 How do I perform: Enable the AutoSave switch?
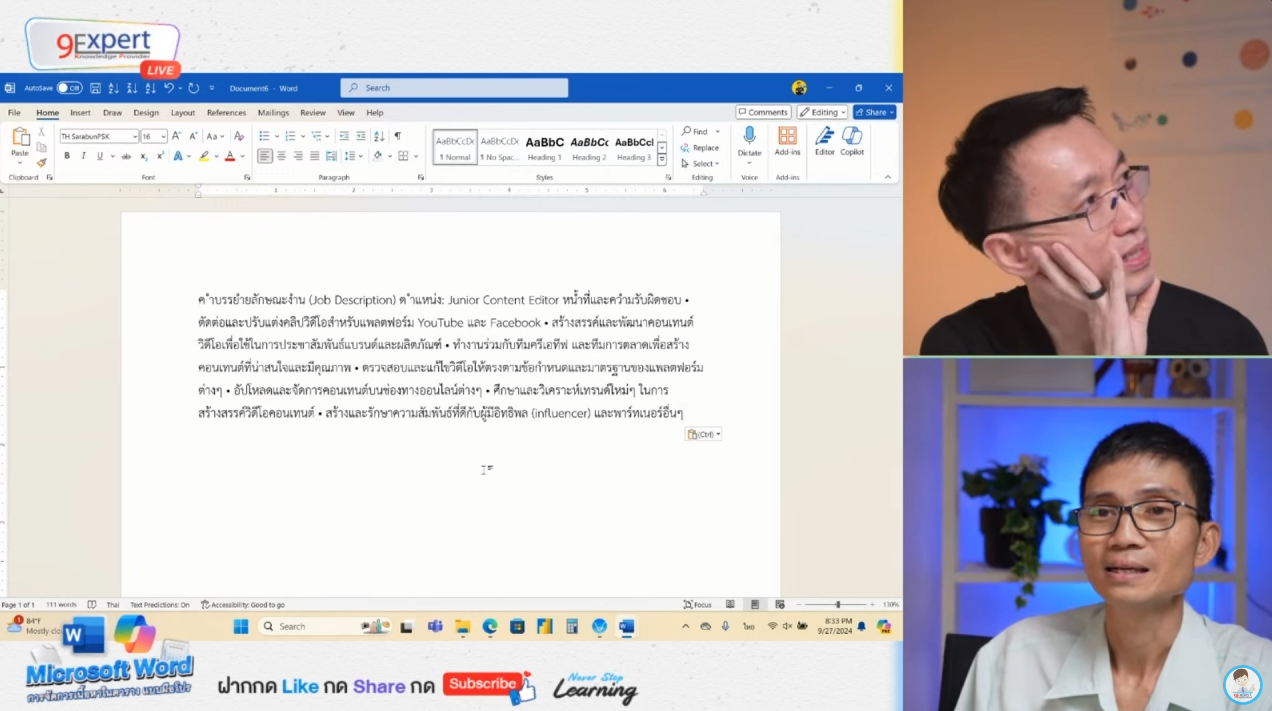[68, 87]
